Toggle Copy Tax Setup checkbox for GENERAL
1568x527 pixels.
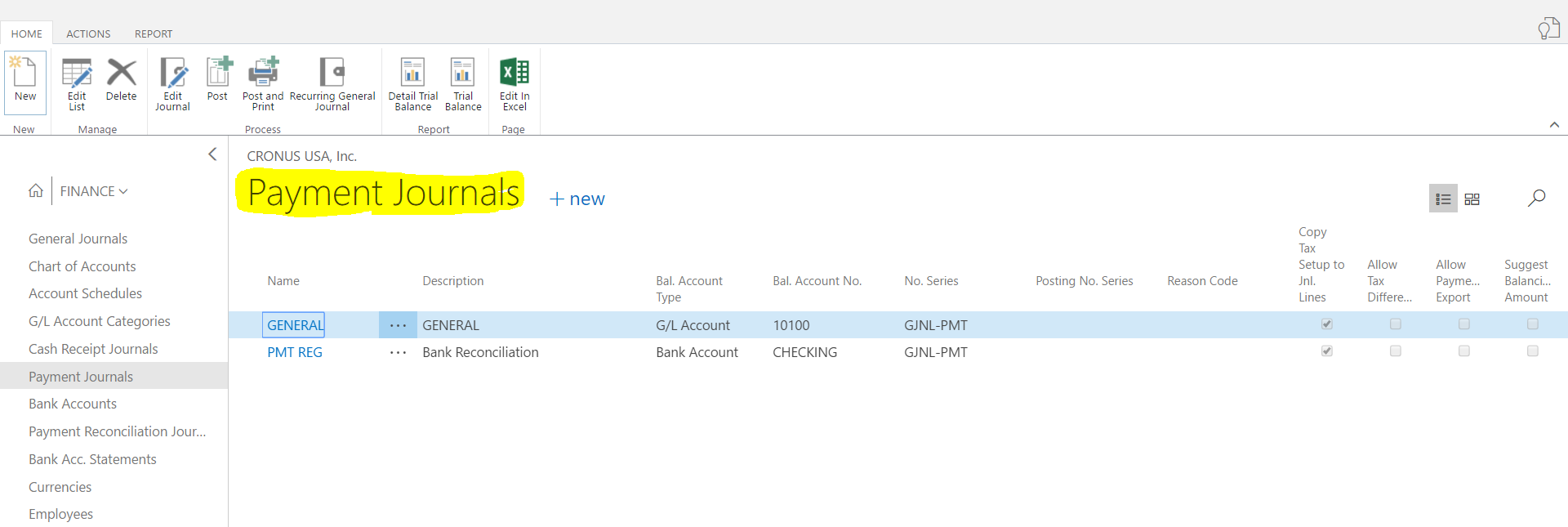1327,324
